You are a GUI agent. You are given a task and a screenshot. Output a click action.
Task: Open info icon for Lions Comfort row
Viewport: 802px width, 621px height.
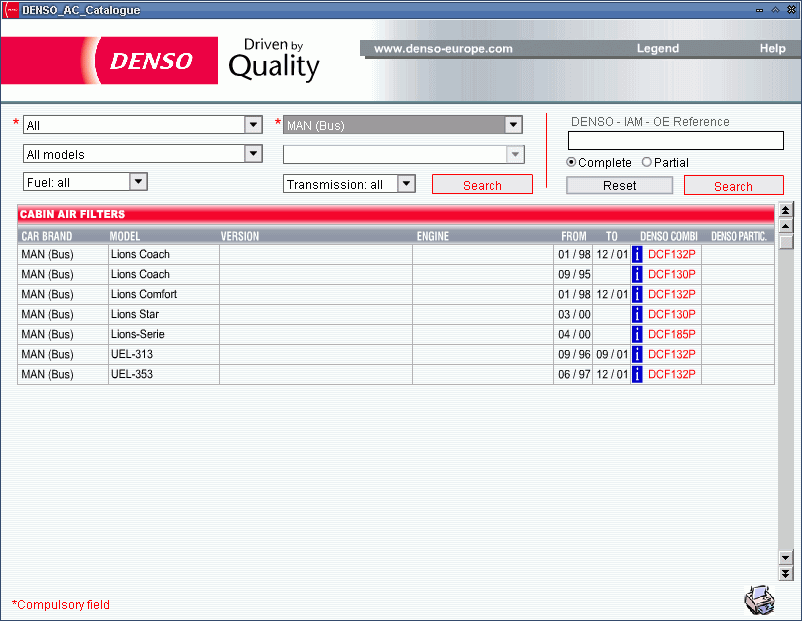(637, 295)
